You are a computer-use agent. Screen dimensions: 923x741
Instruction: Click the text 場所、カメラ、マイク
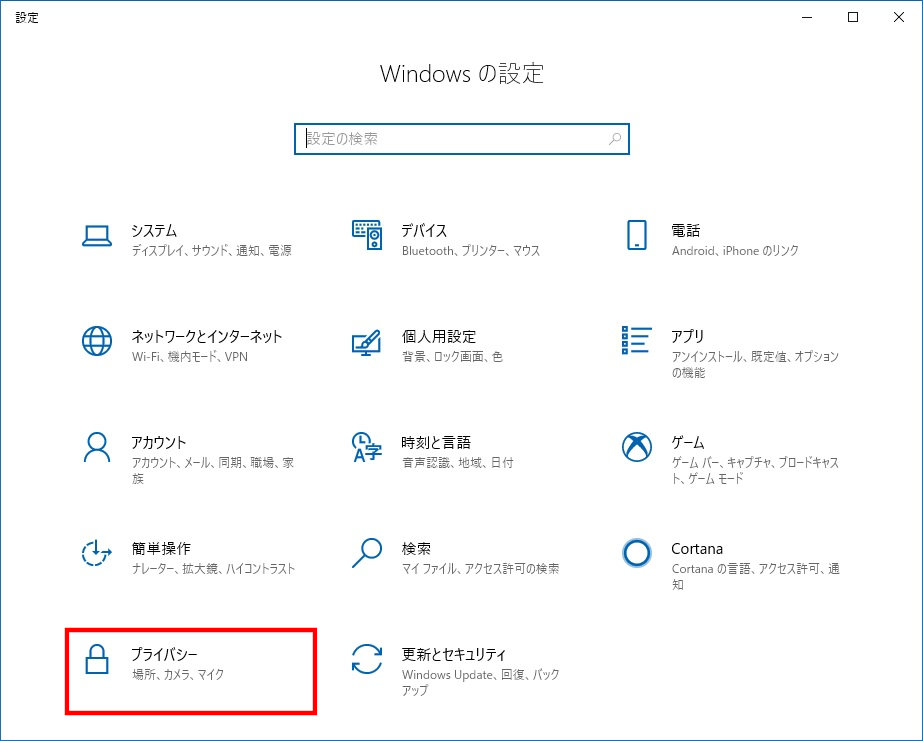click(178, 674)
